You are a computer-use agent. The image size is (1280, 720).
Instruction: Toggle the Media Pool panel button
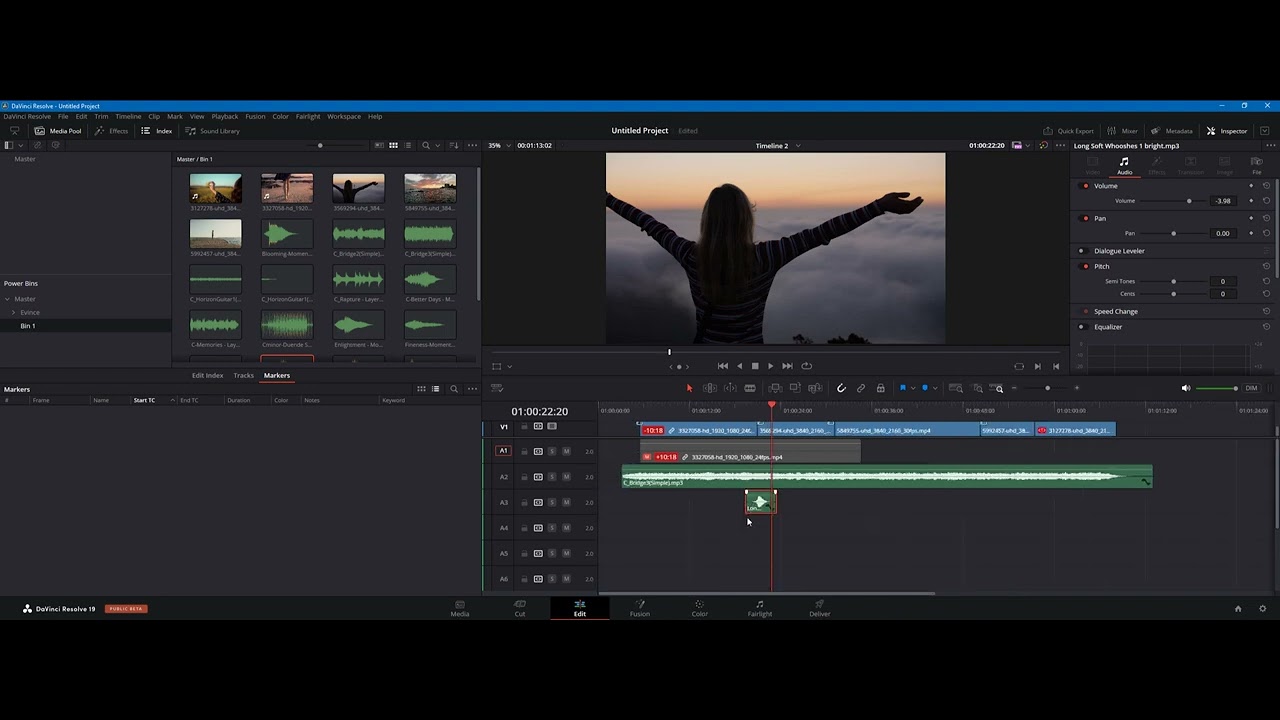(58, 131)
